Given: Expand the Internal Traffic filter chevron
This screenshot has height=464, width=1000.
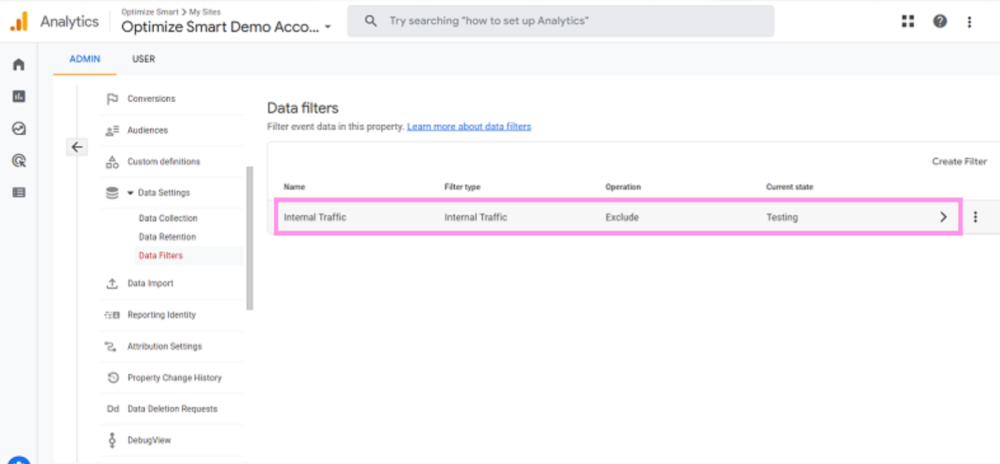Looking at the screenshot, I should [x=943, y=217].
